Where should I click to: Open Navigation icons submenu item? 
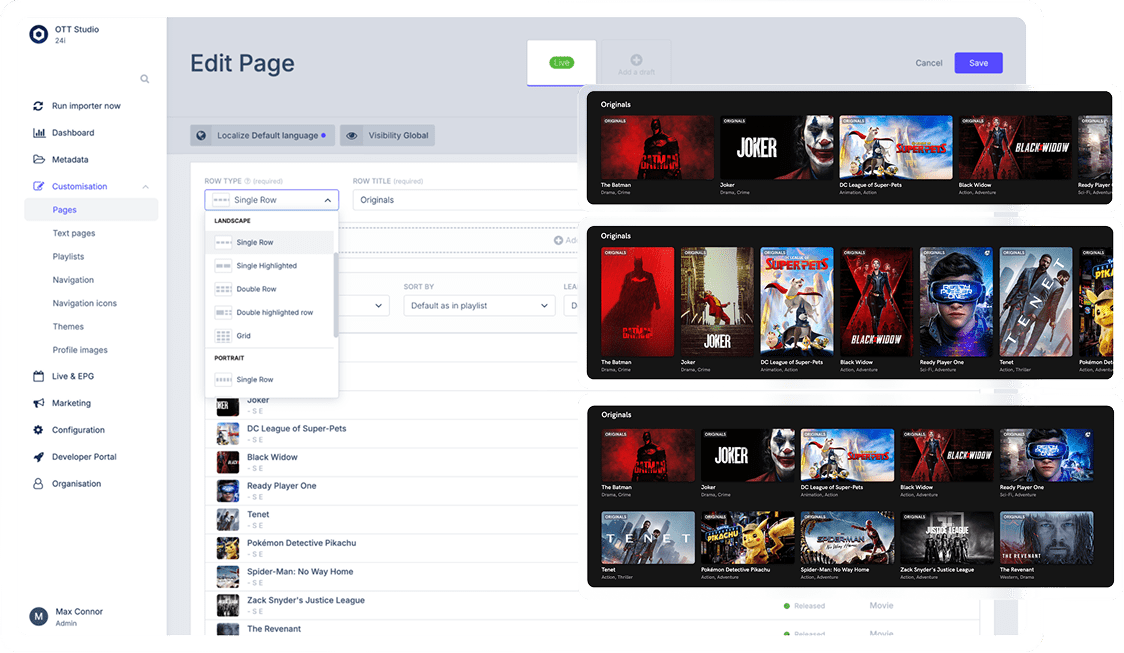tap(85, 303)
